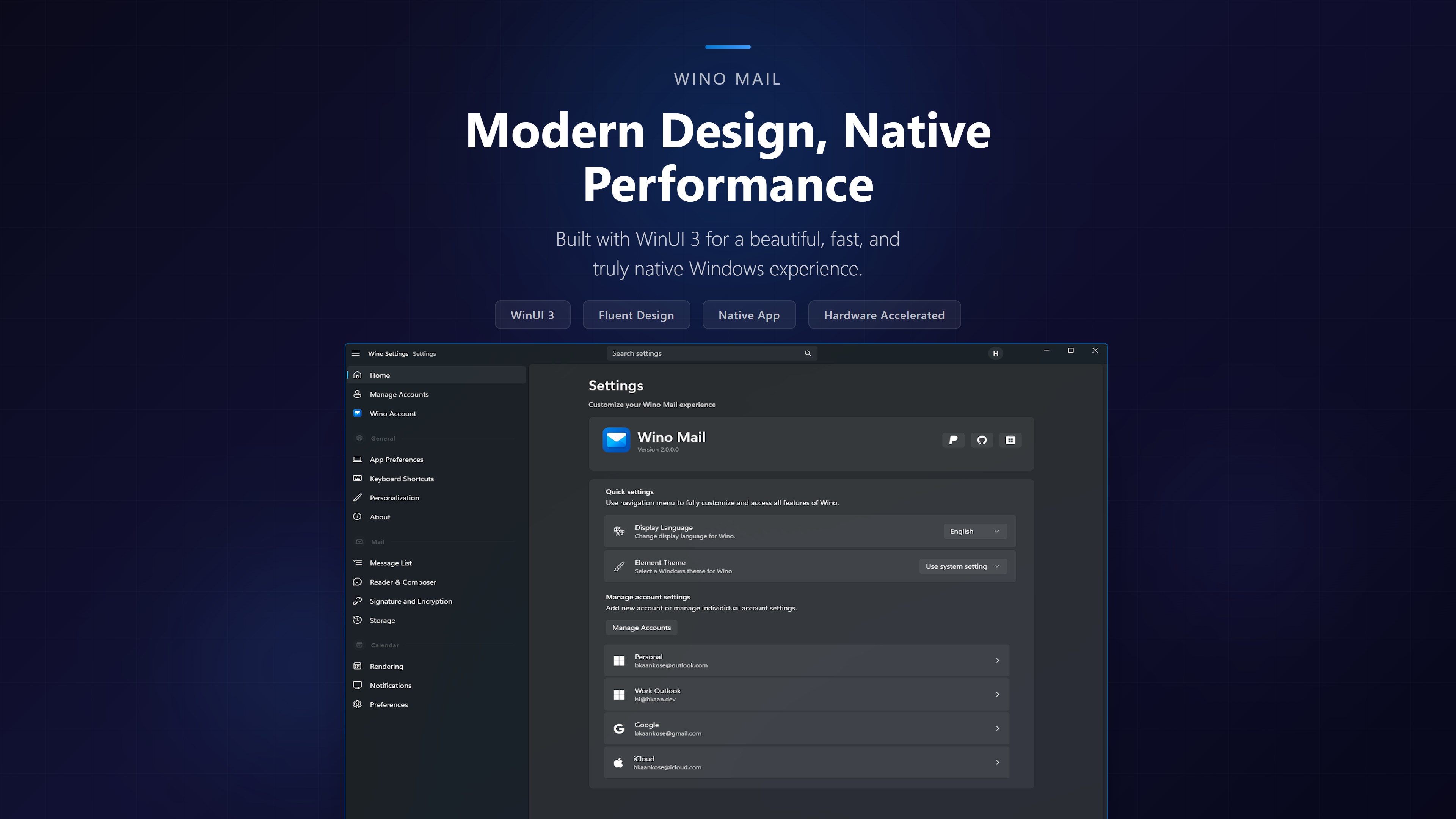This screenshot has height=819, width=1456.
Task: Click the Preferences gear icon
Action: click(x=357, y=704)
